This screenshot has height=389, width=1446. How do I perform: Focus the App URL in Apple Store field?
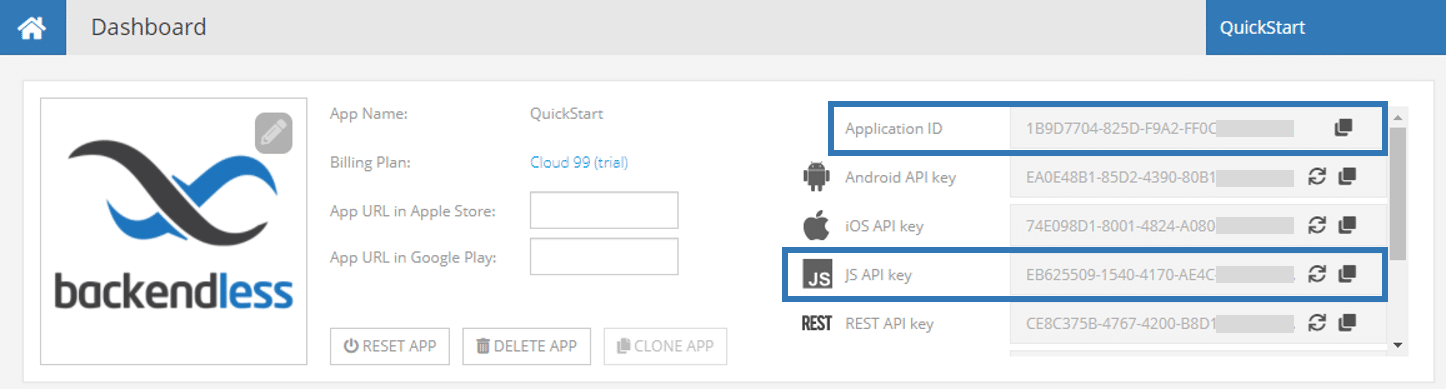(604, 210)
